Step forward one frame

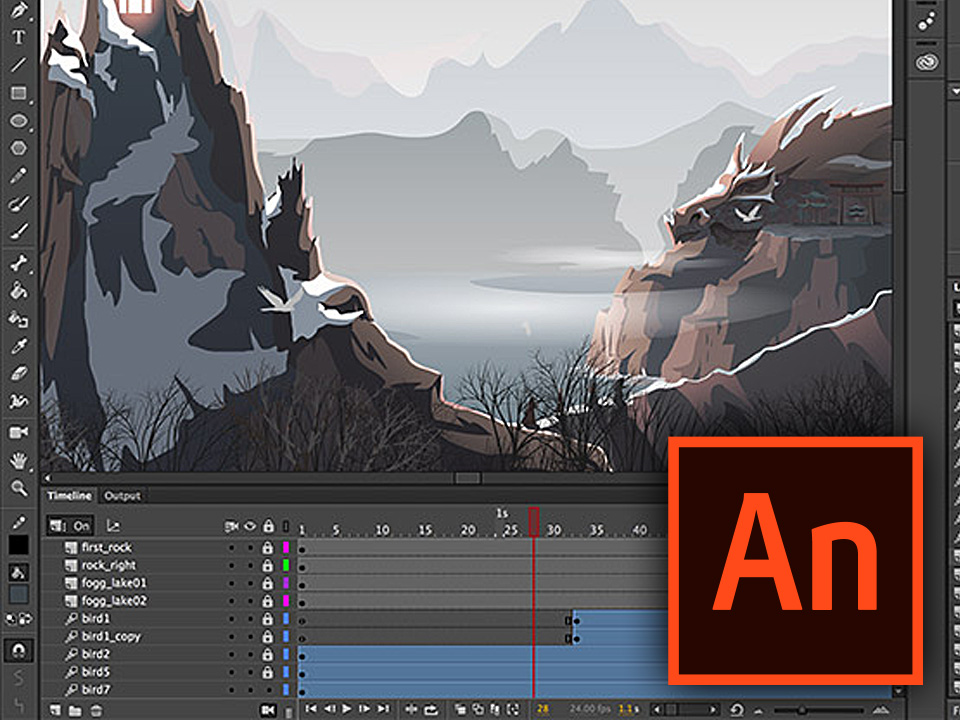(x=364, y=709)
